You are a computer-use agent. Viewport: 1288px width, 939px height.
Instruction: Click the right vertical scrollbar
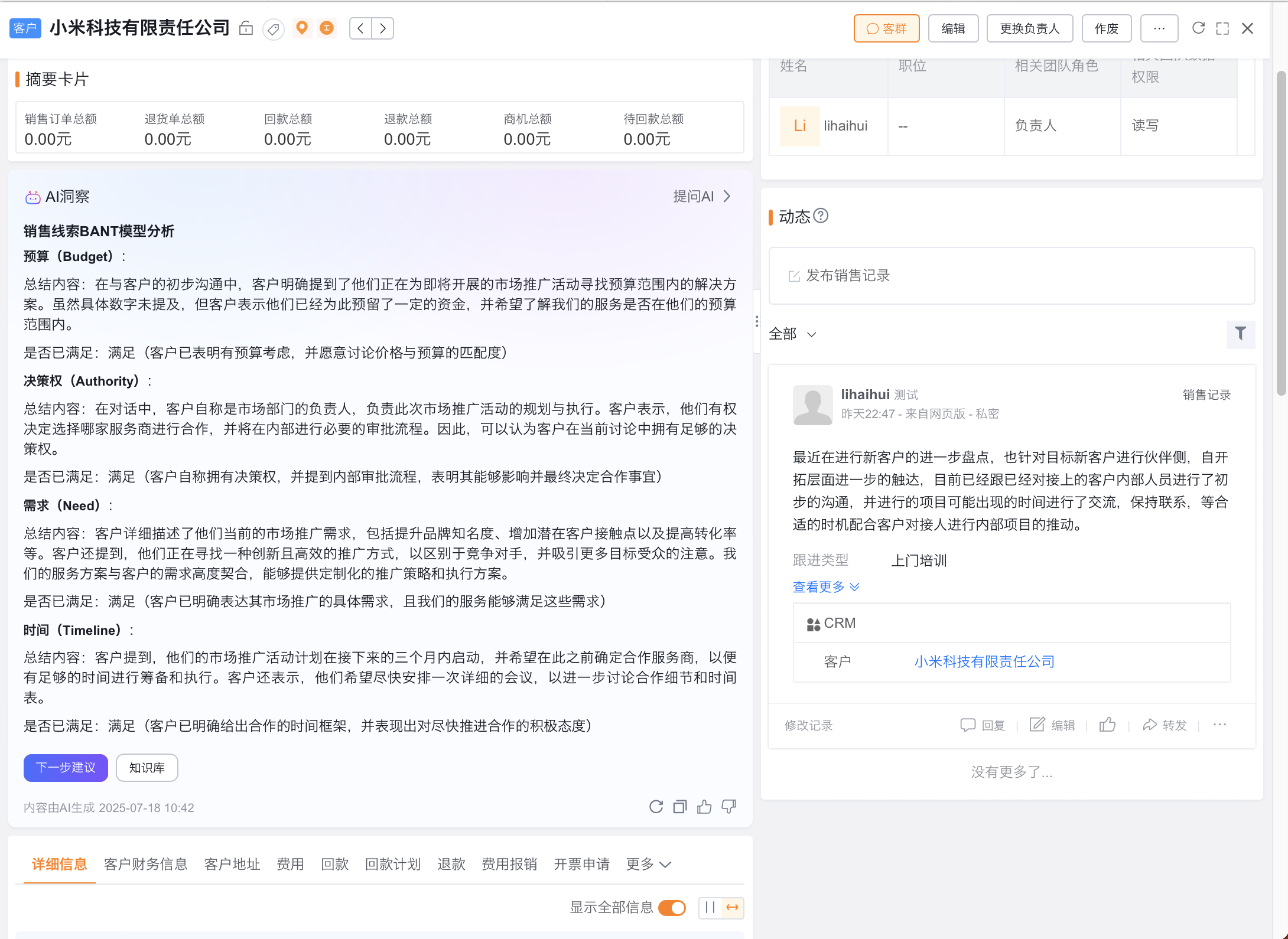pos(1281,233)
